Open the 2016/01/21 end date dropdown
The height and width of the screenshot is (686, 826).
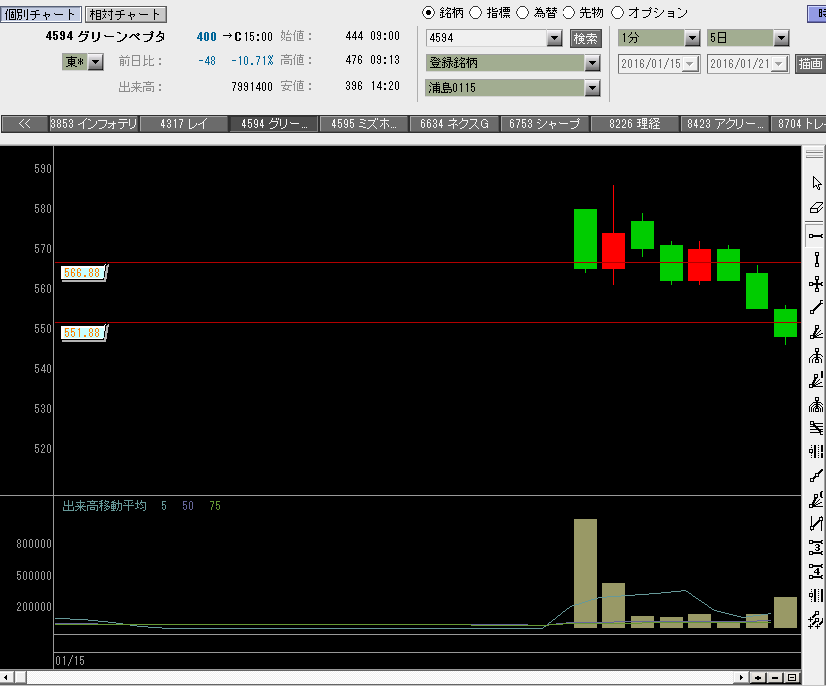click(780, 64)
